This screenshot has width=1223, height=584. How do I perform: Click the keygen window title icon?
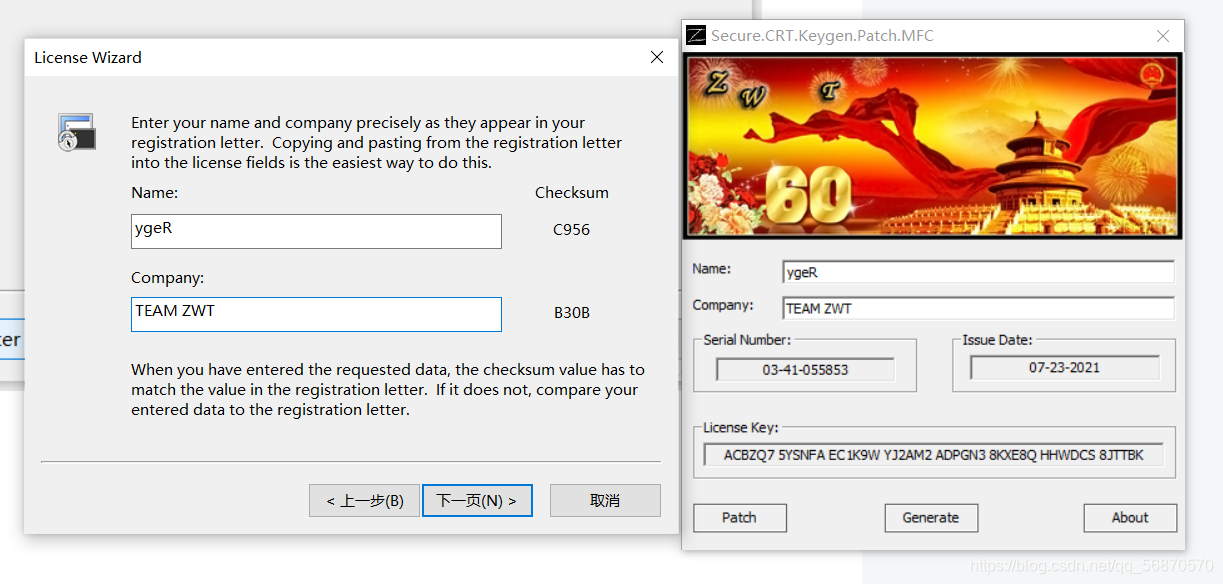tap(697, 36)
